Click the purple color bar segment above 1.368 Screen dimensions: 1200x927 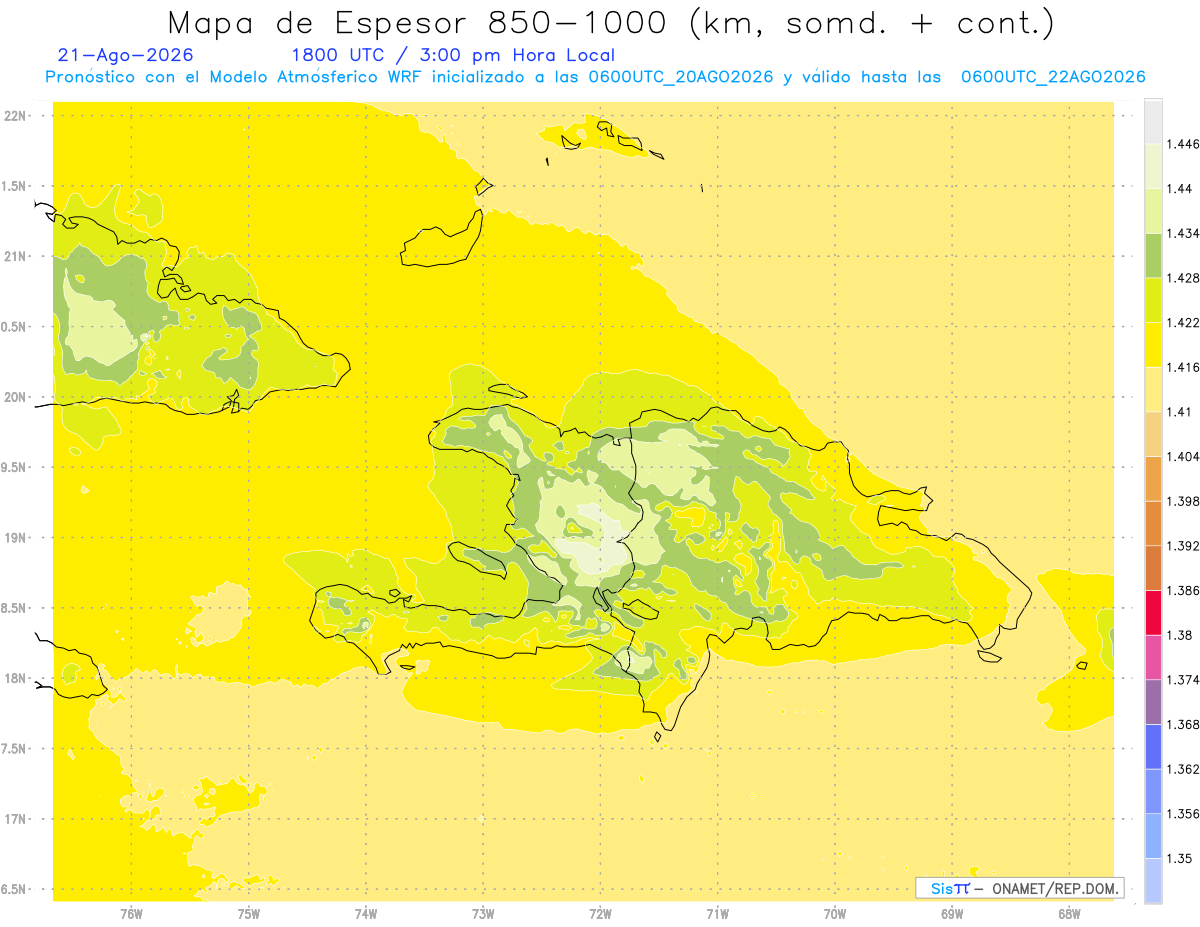(1153, 701)
